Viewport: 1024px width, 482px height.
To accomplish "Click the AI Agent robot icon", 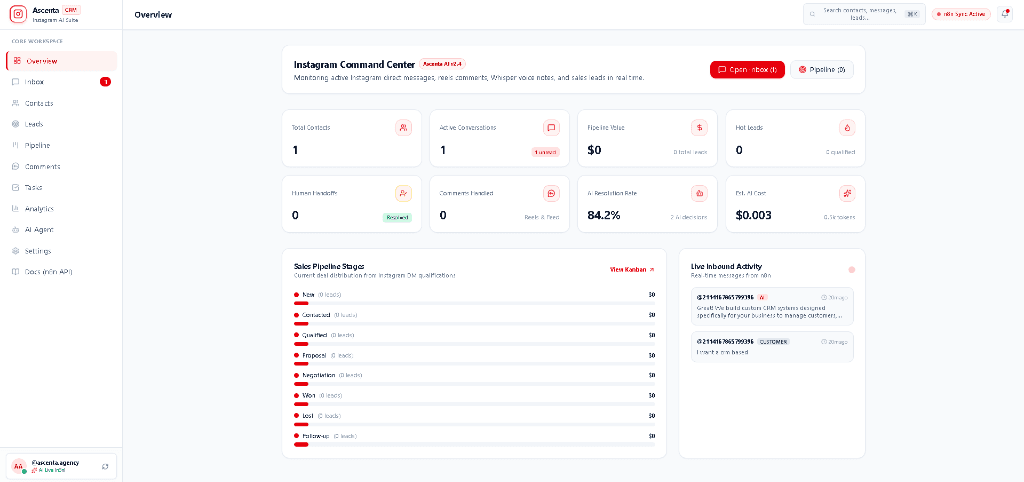I will coord(16,230).
